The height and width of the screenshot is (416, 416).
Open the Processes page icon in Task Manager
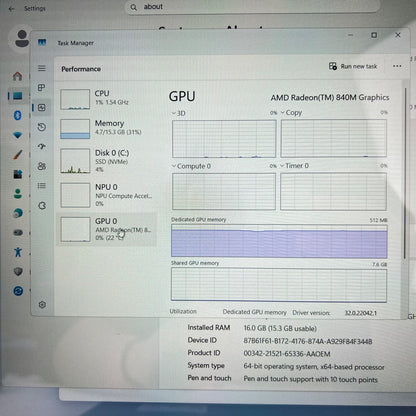pos(42,88)
